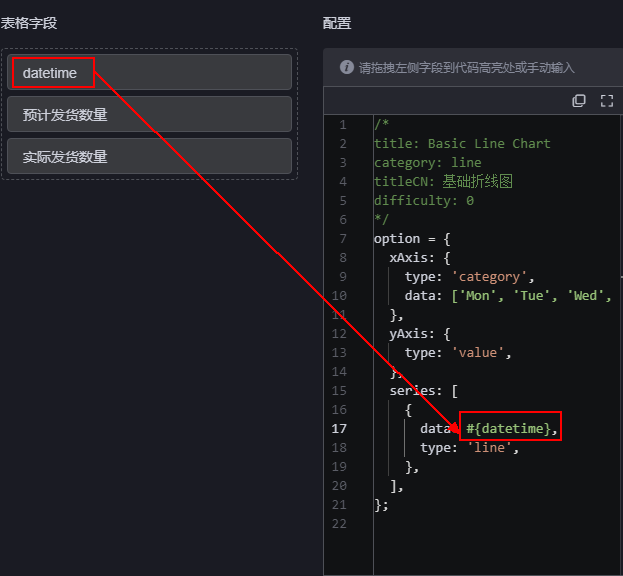Click the code line 'series: ['
Viewport: 623px width, 576px height.
point(424,391)
